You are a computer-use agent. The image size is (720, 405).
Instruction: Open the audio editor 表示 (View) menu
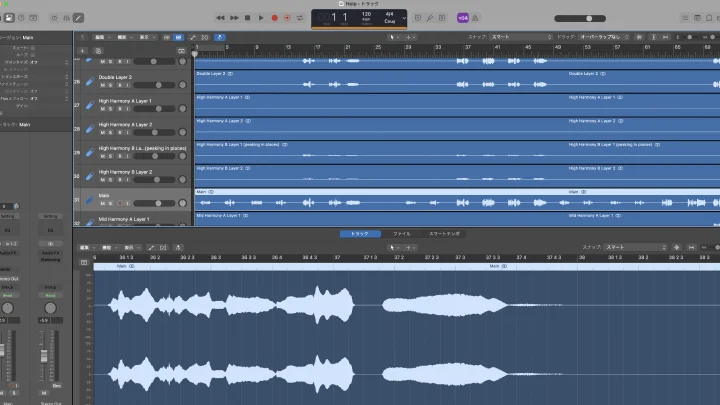click(x=131, y=248)
